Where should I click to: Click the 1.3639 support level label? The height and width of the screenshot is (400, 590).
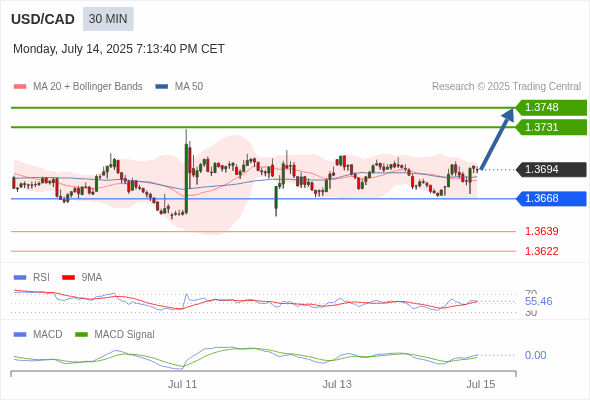pos(541,231)
